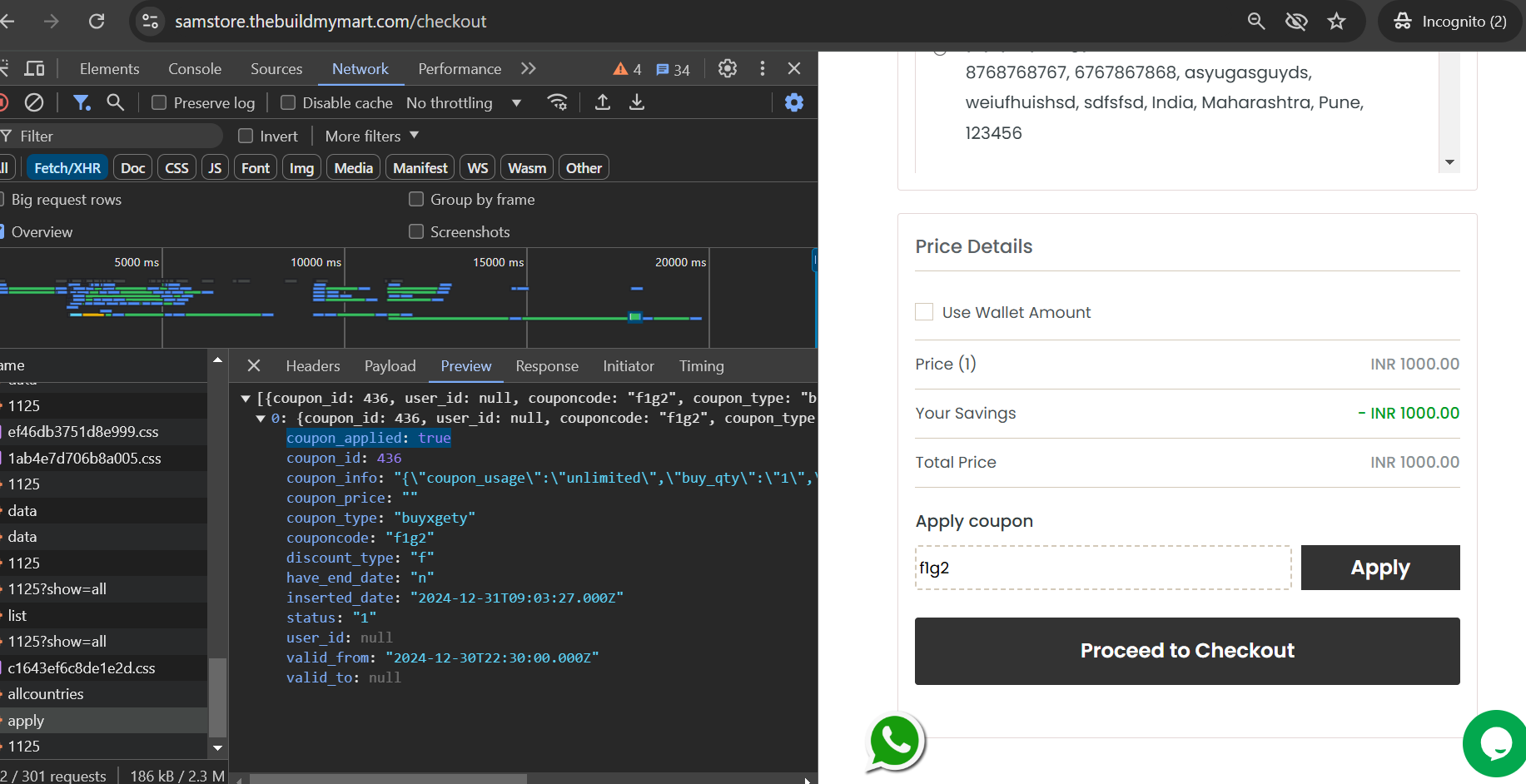Open the Response tab of request

[547, 366]
